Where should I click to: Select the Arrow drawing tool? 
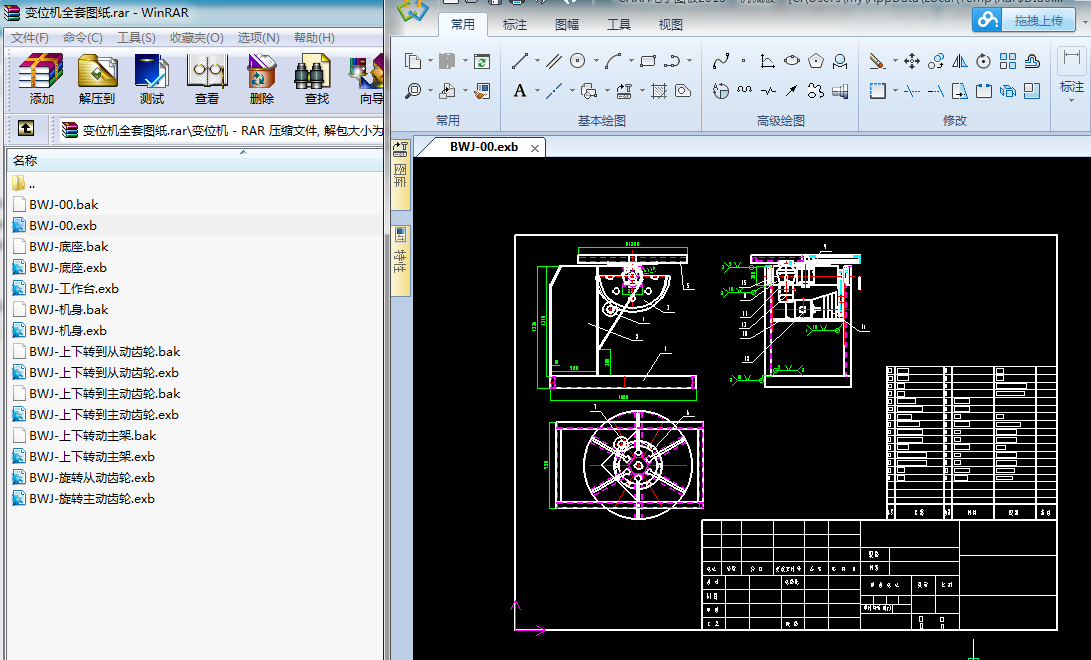(x=792, y=90)
